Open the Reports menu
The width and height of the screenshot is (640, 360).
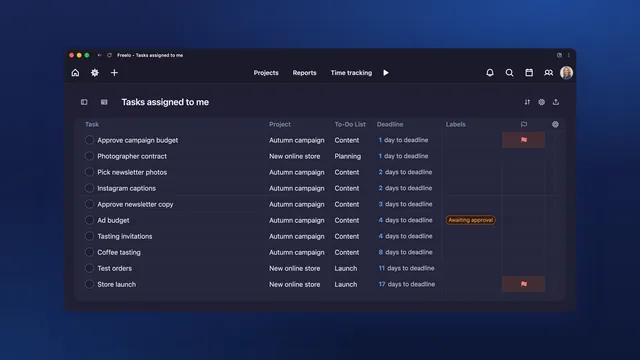point(304,73)
